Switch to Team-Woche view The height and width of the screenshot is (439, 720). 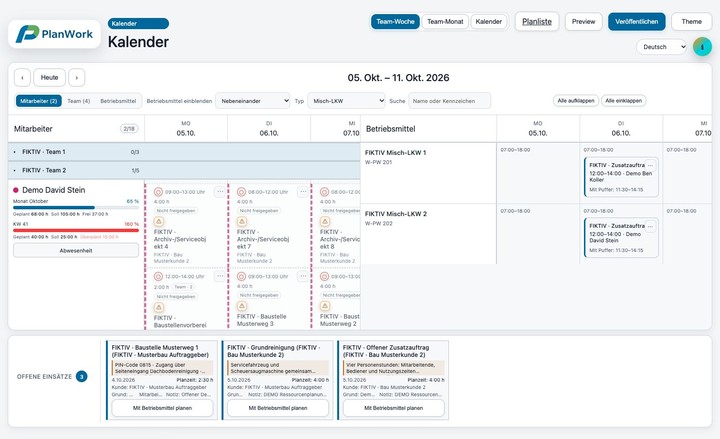point(395,22)
